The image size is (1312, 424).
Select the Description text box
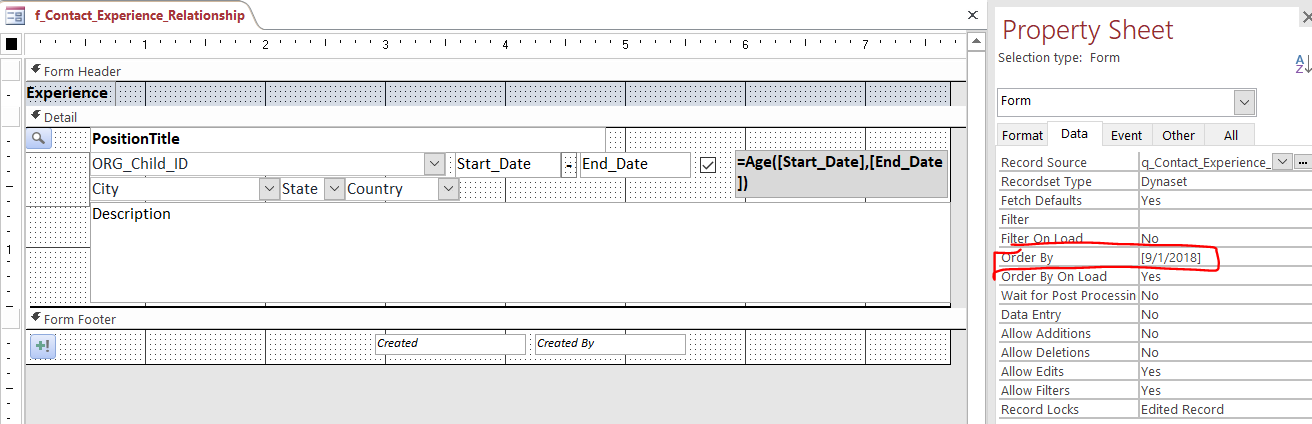520,252
